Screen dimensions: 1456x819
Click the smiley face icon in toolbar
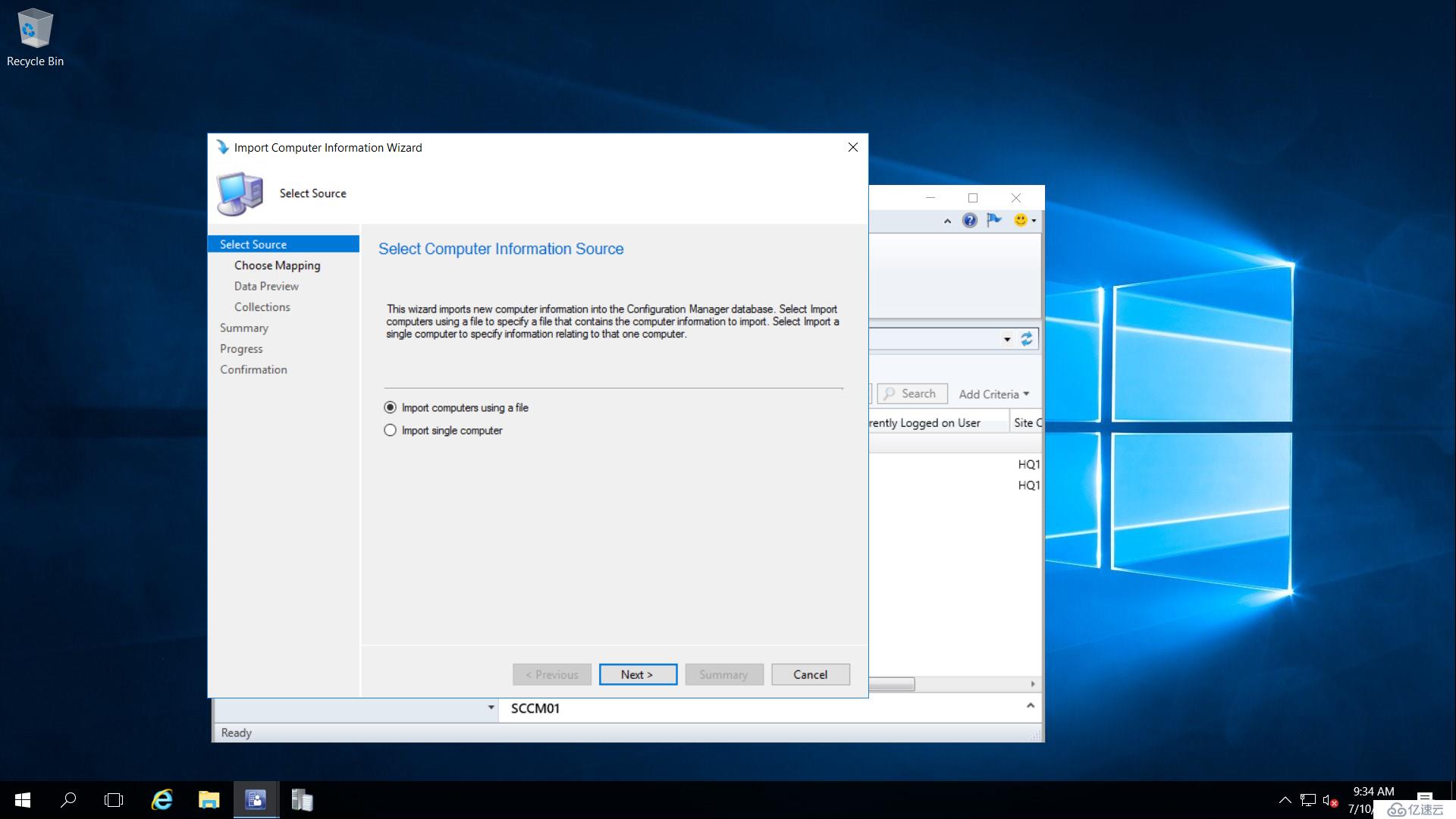(1020, 220)
